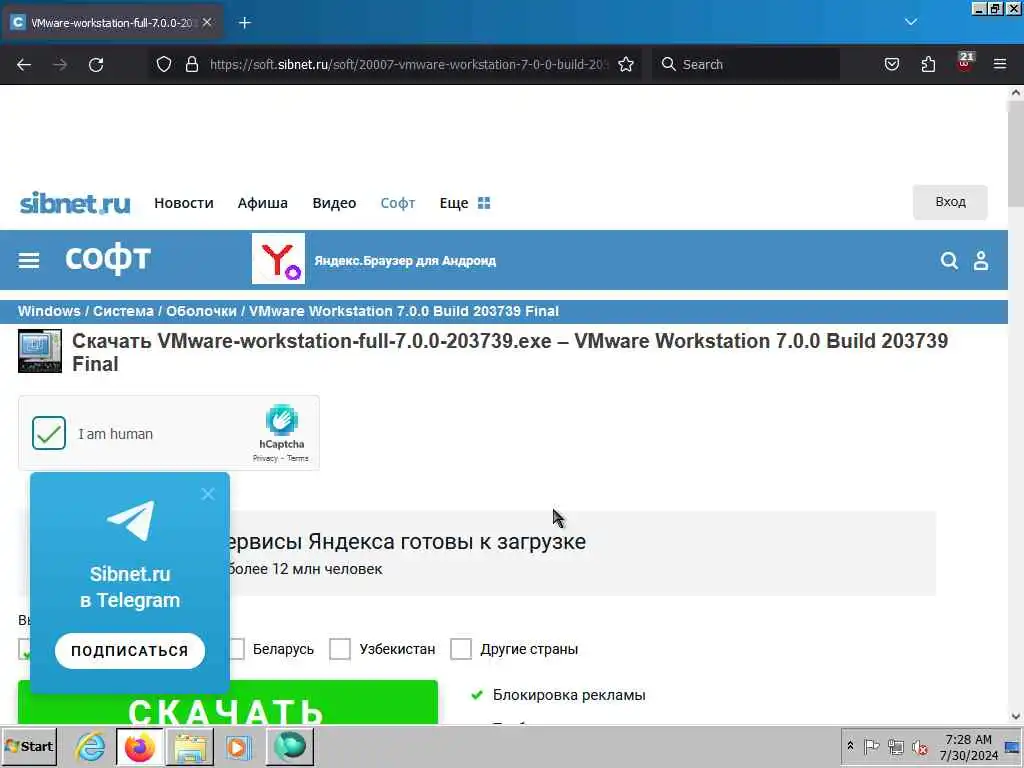
Task: Close the VMware-workstation-full tab
Action: (x=207, y=22)
